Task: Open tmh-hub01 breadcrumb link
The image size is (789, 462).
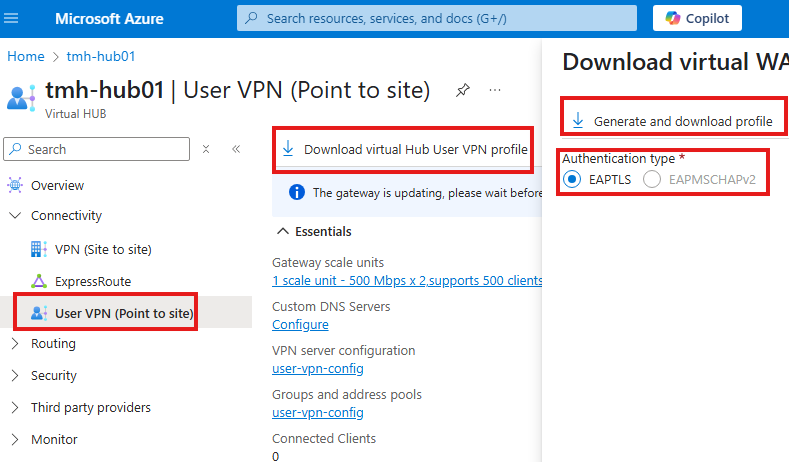Action: pyautogui.click(x=101, y=56)
